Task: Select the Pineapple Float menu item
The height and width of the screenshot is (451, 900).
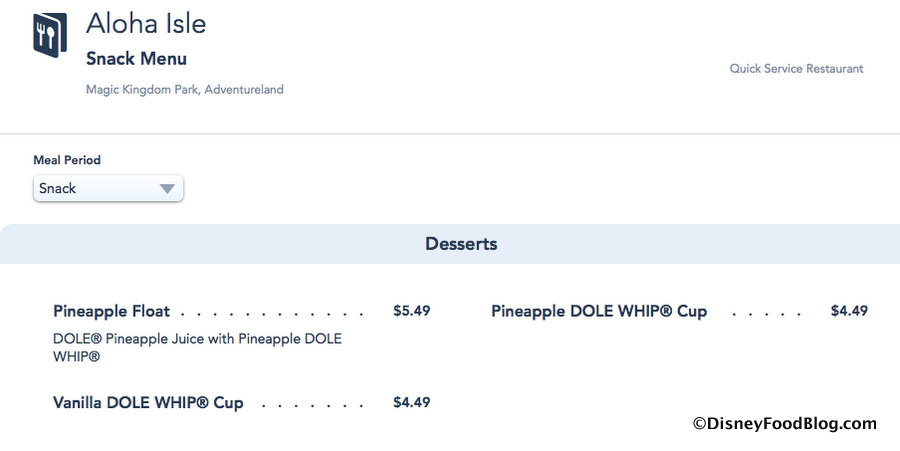Action: pos(111,311)
